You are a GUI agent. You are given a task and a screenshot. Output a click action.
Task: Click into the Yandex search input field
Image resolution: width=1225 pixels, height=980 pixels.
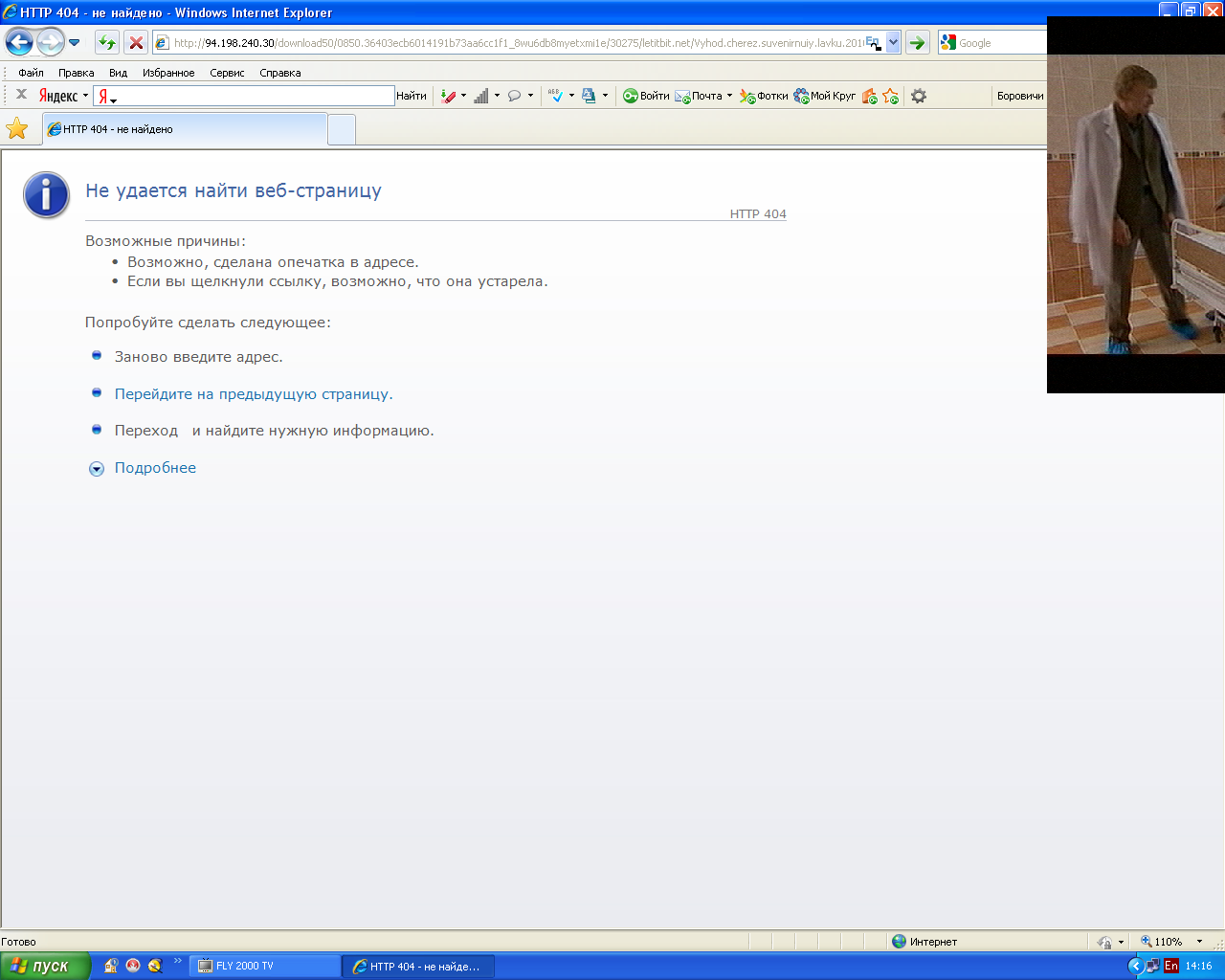[x=244, y=96]
